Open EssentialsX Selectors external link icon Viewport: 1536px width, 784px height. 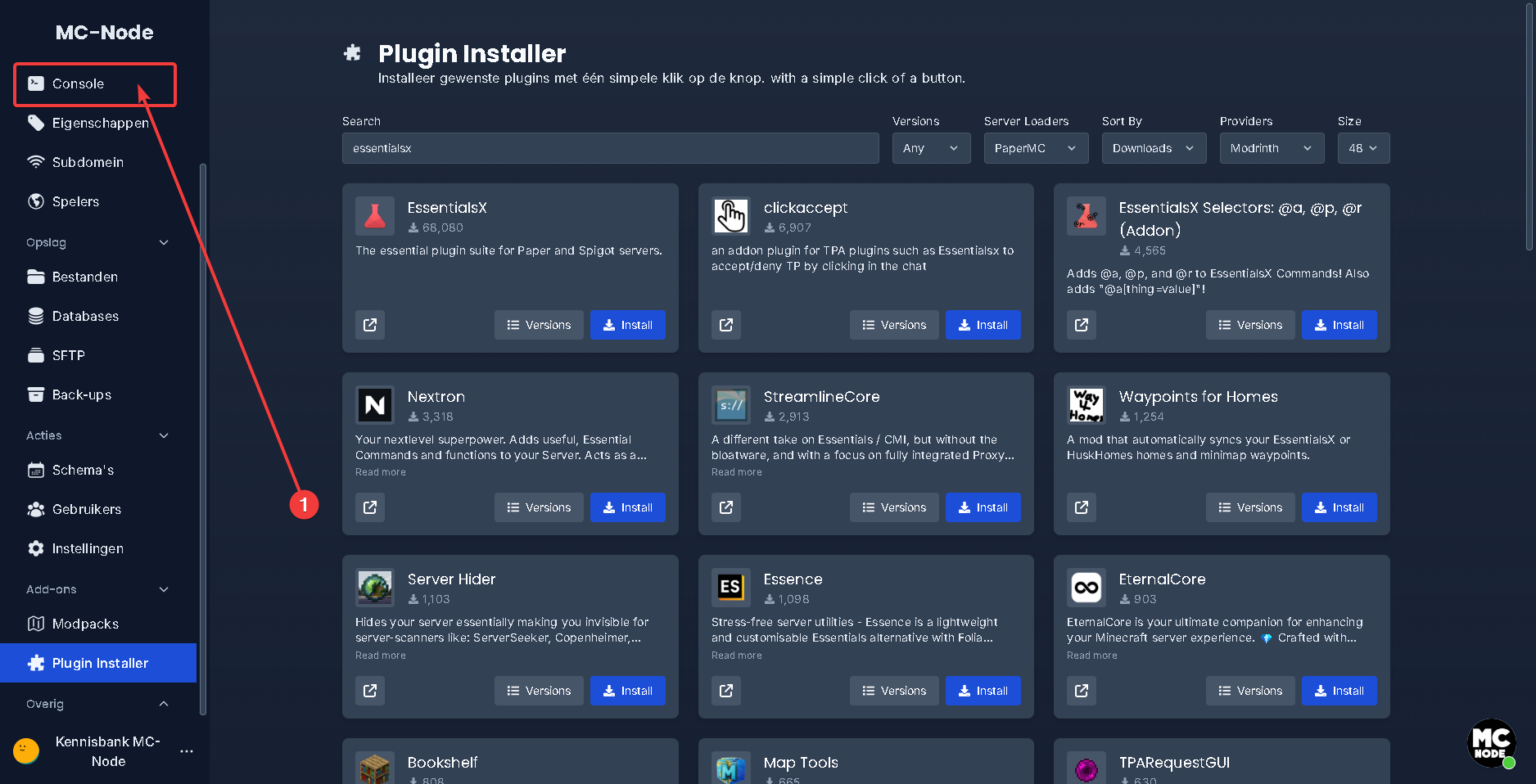pos(1082,325)
